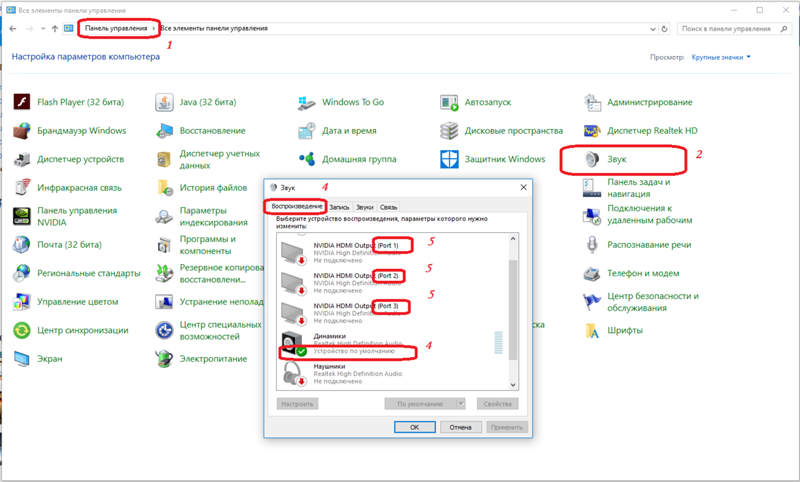Open Программы и компоненты icon
The width and height of the screenshot is (800, 482).
[x=164, y=245]
